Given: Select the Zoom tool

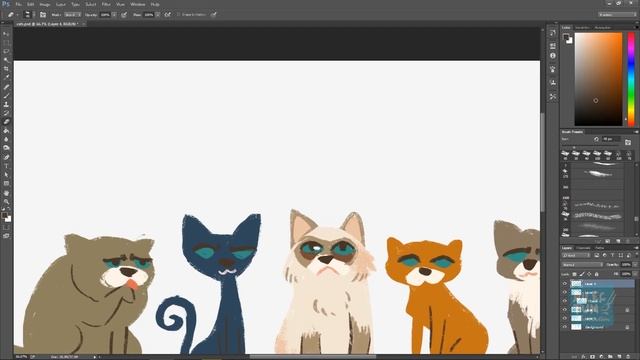Looking at the screenshot, I should click(x=6, y=201).
